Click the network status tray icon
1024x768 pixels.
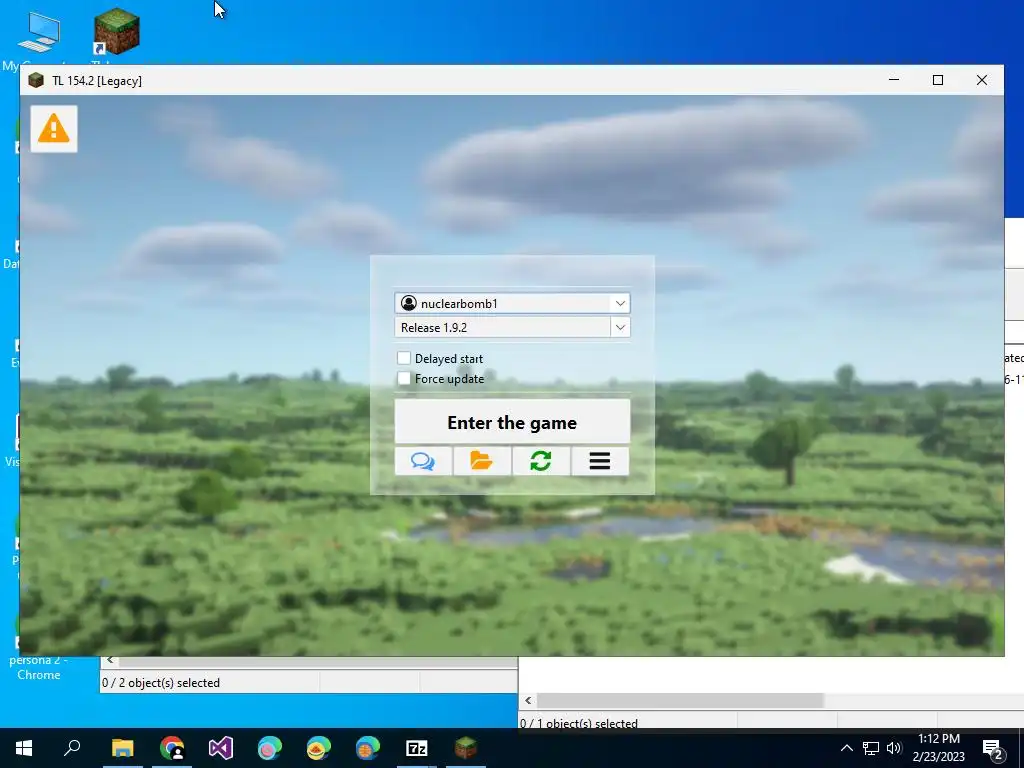(x=871, y=748)
